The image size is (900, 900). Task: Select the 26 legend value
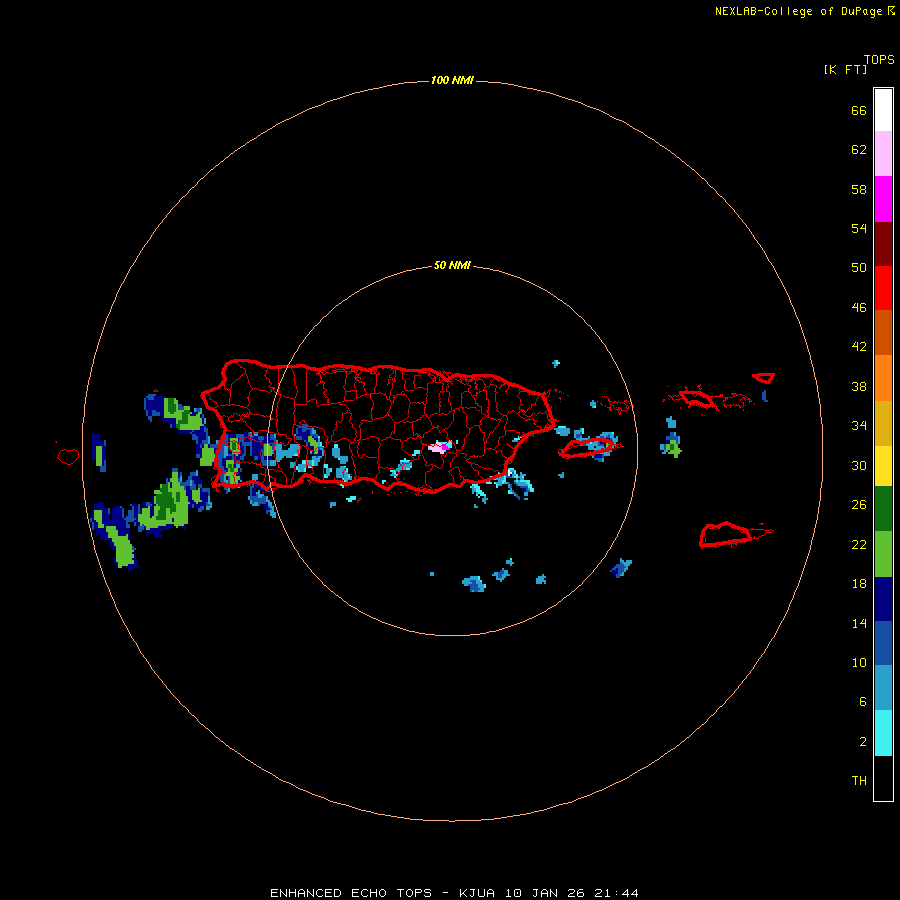[859, 505]
